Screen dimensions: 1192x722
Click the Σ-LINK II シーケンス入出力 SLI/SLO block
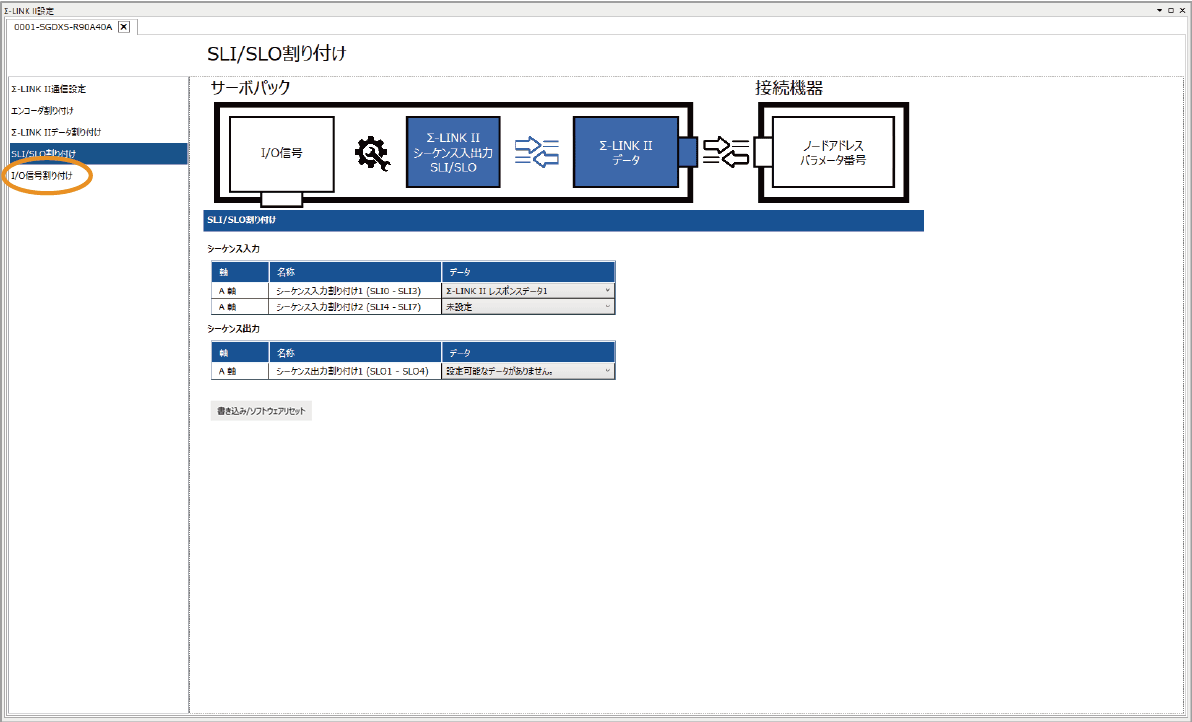452,152
